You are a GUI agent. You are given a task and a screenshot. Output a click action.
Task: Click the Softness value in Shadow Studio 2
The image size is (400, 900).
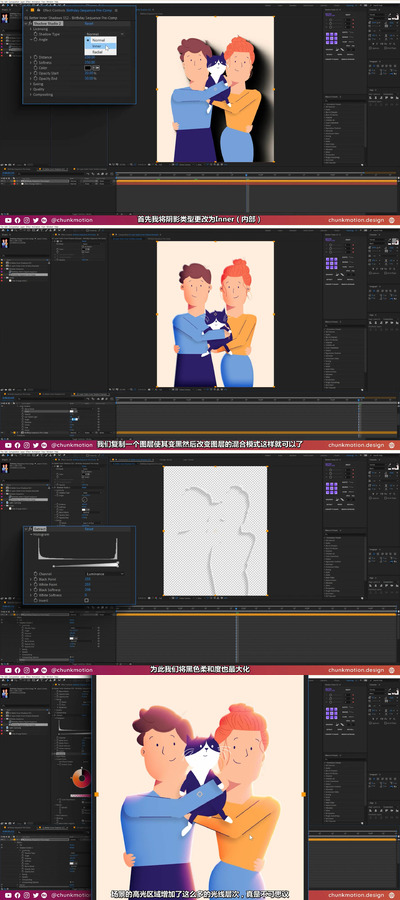90,63
